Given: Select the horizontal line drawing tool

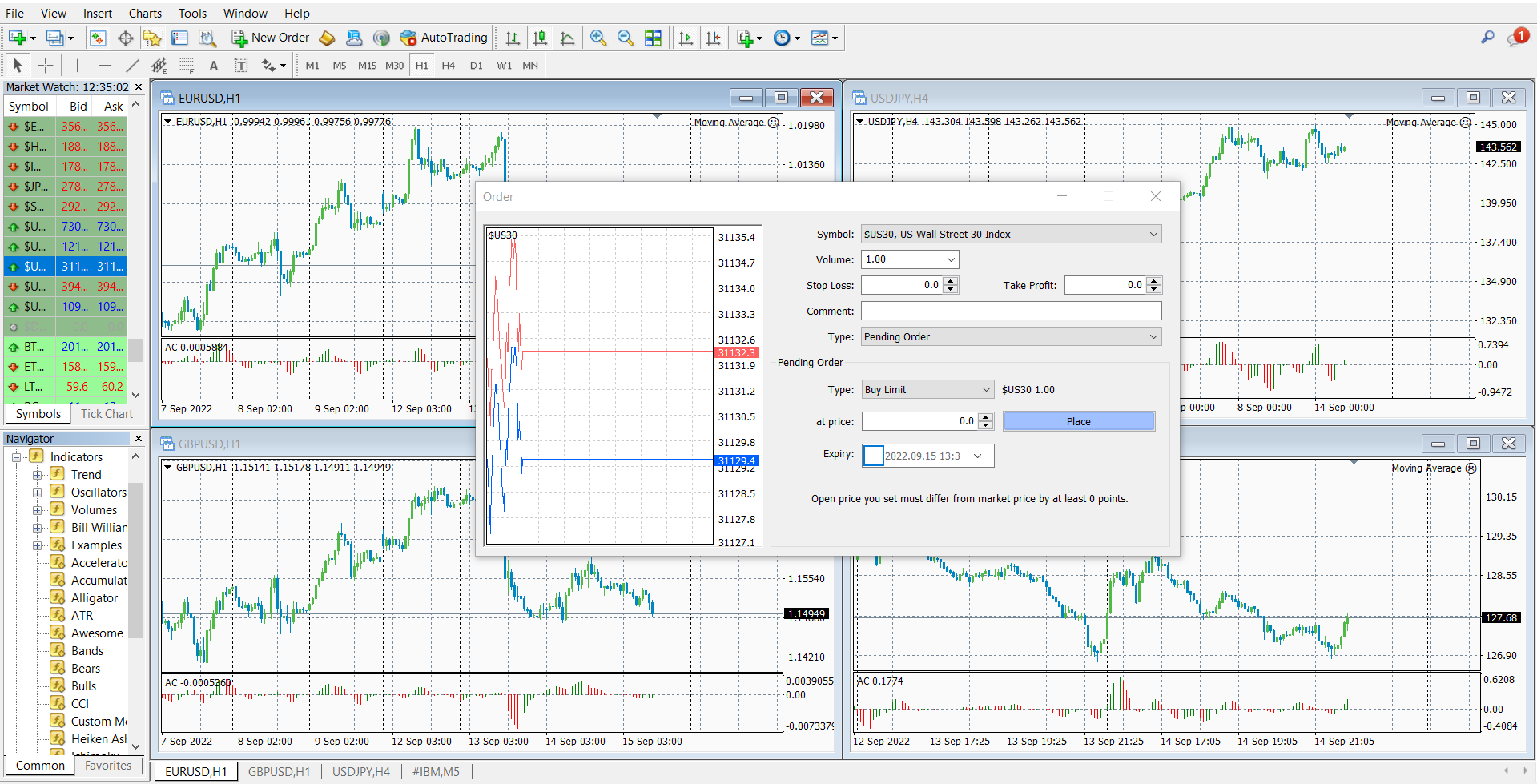Looking at the screenshot, I should 105,66.
